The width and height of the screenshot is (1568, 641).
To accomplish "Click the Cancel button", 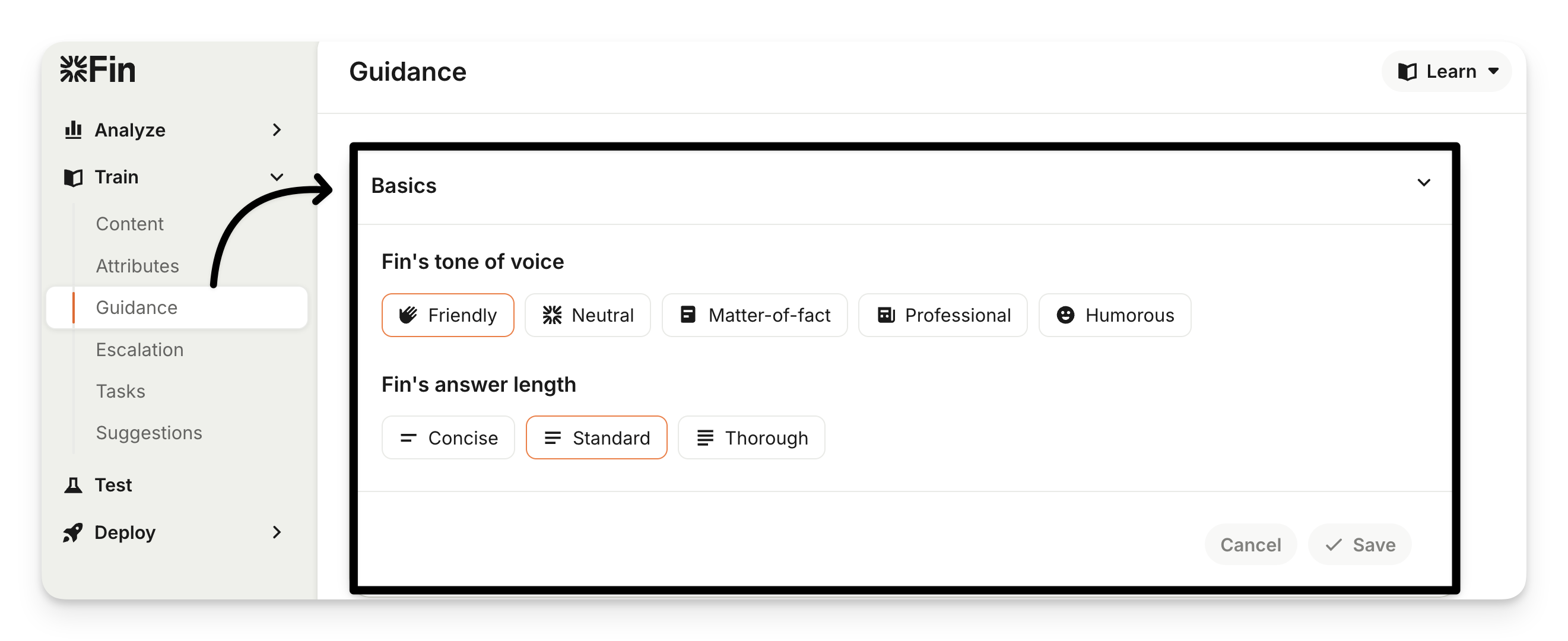I will pyautogui.click(x=1250, y=544).
